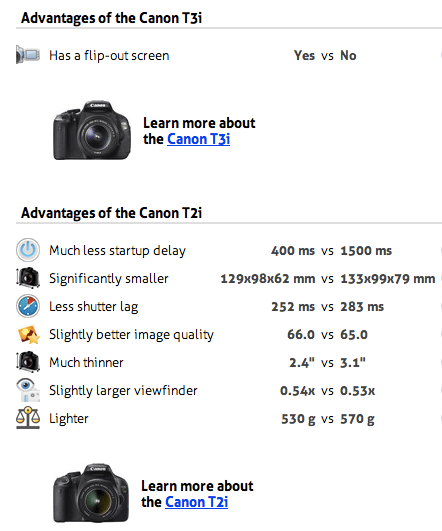Click the text Has a flip-out screen

click(109, 56)
